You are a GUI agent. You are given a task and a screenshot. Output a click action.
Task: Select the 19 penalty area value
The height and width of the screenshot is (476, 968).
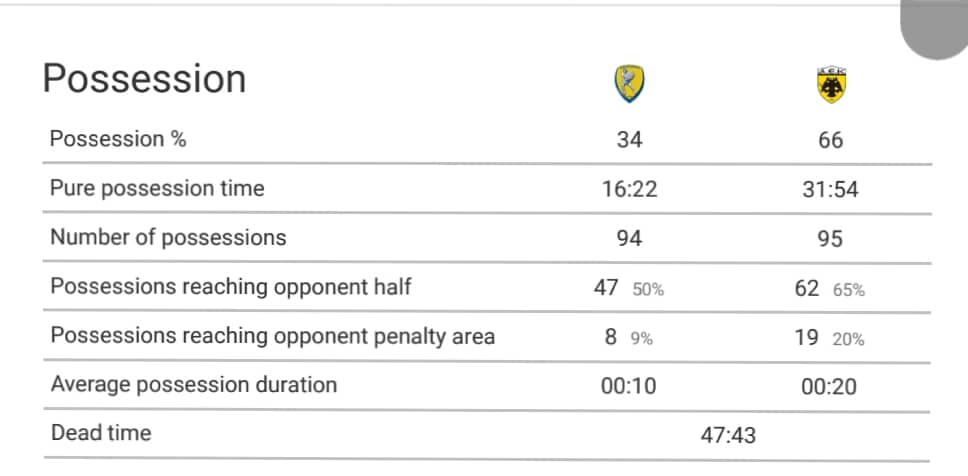pyautogui.click(x=807, y=337)
